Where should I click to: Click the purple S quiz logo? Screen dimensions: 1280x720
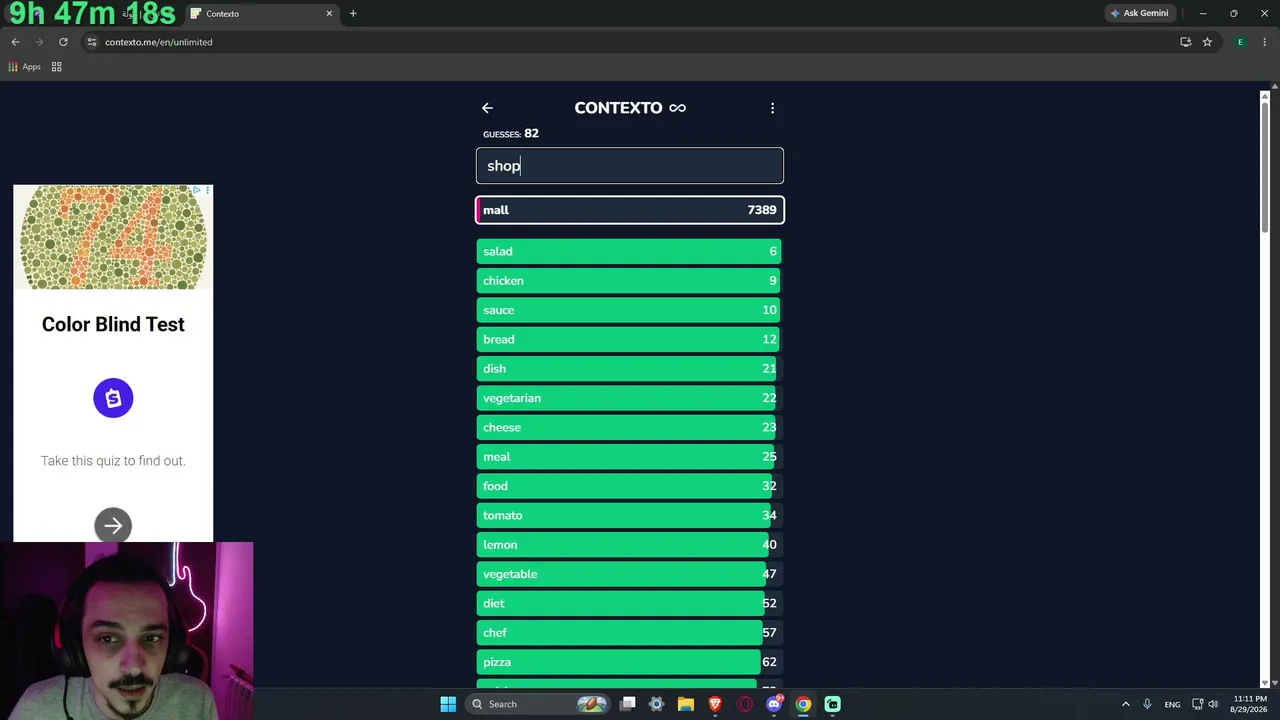pos(113,398)
